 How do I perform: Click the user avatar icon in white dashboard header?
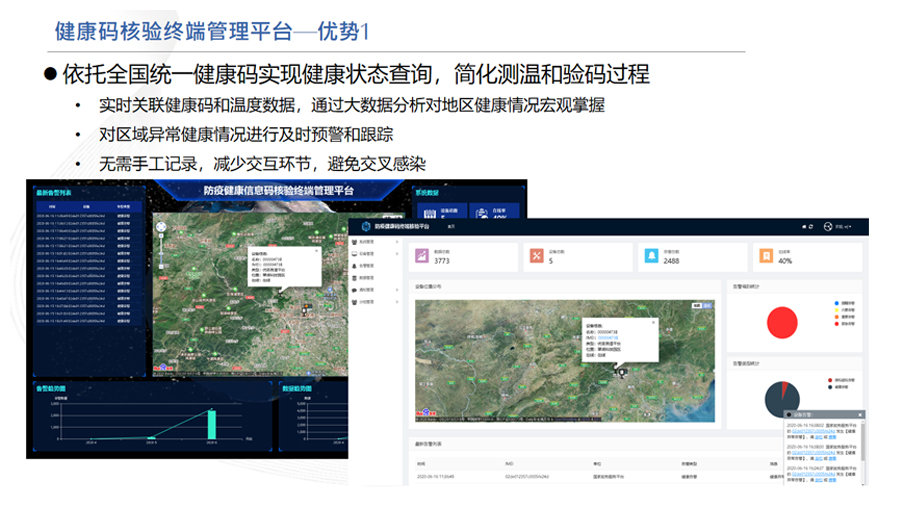(828, 226)
